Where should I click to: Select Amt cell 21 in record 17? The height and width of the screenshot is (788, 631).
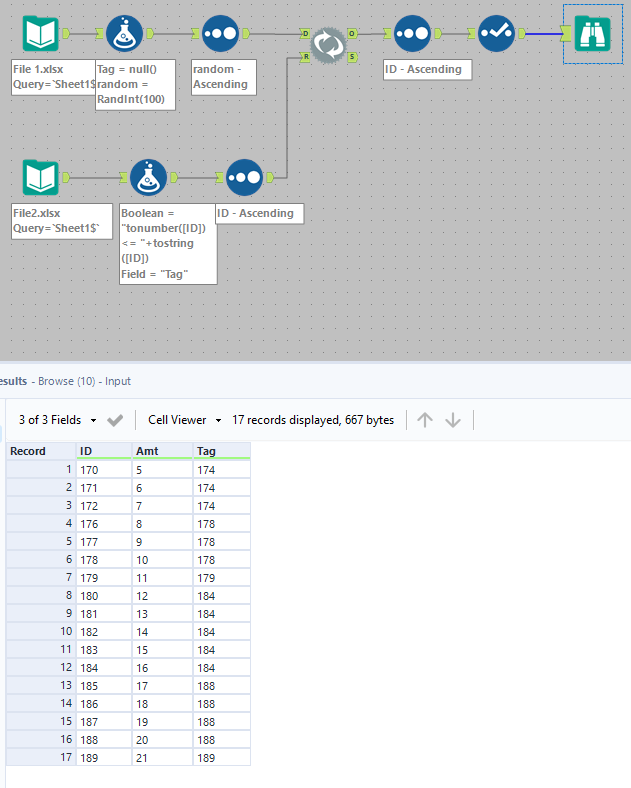pos(162,758)
